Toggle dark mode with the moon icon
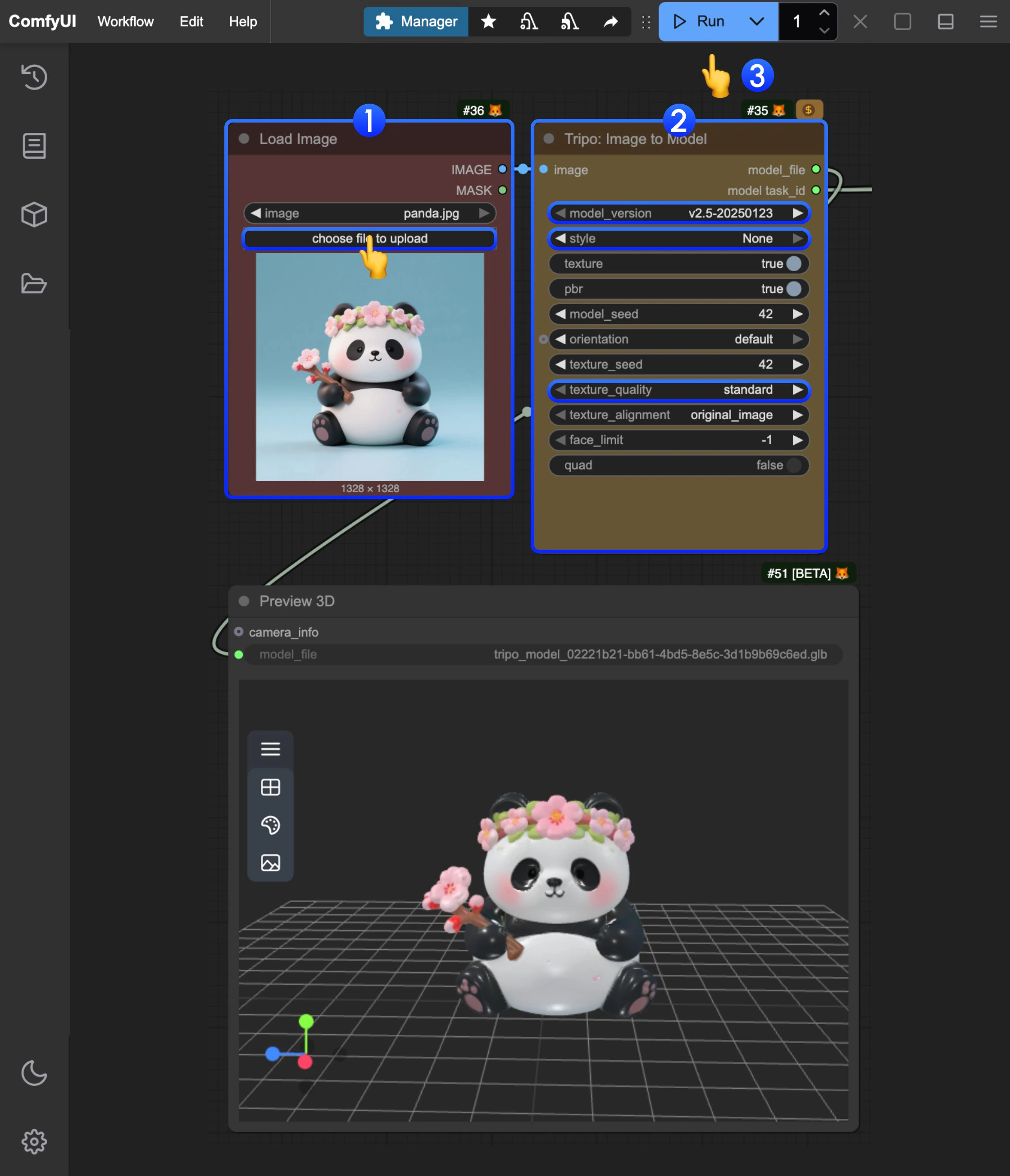1010x1176 pixels. click(x=33, y=1073)
